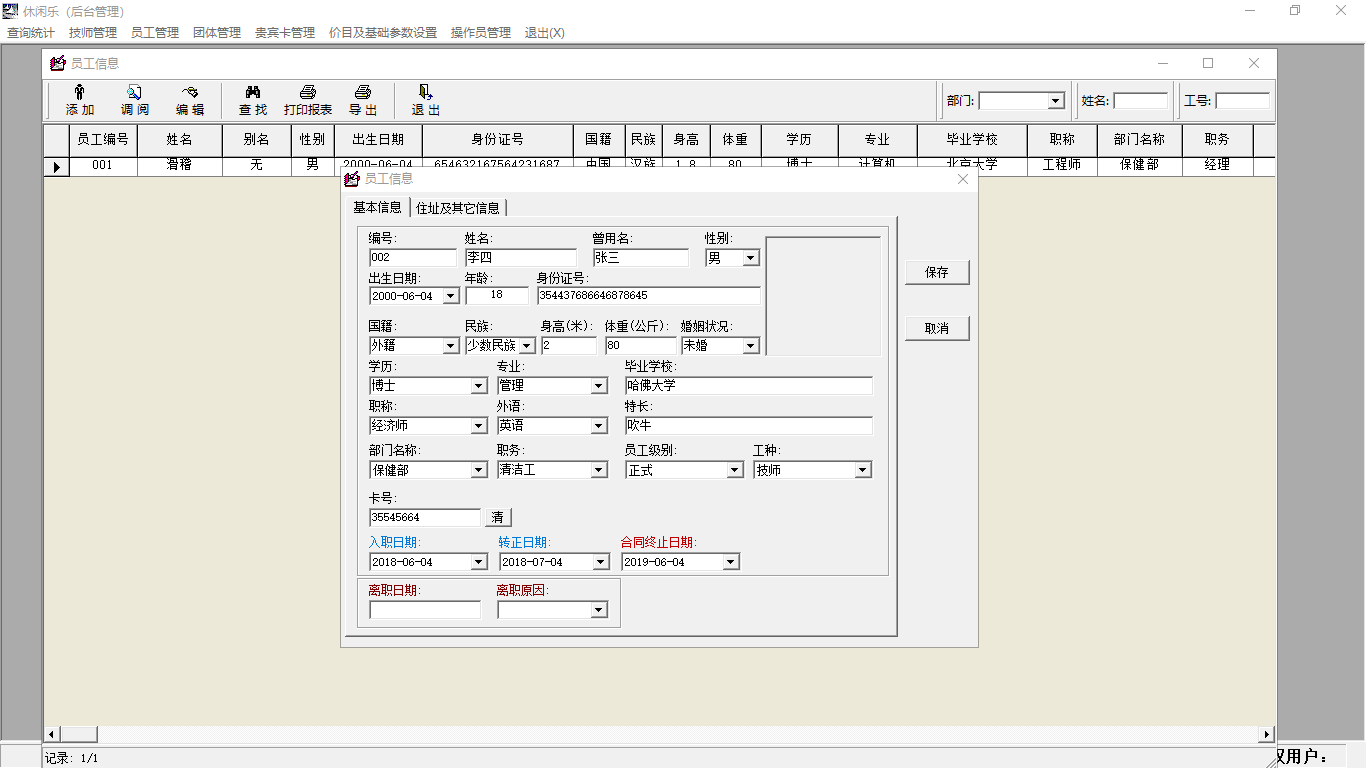The height and width of the screenshot is (768, 1366).
Task: Click the 姓名 search field in toolbar
Action: point(1141,101)
